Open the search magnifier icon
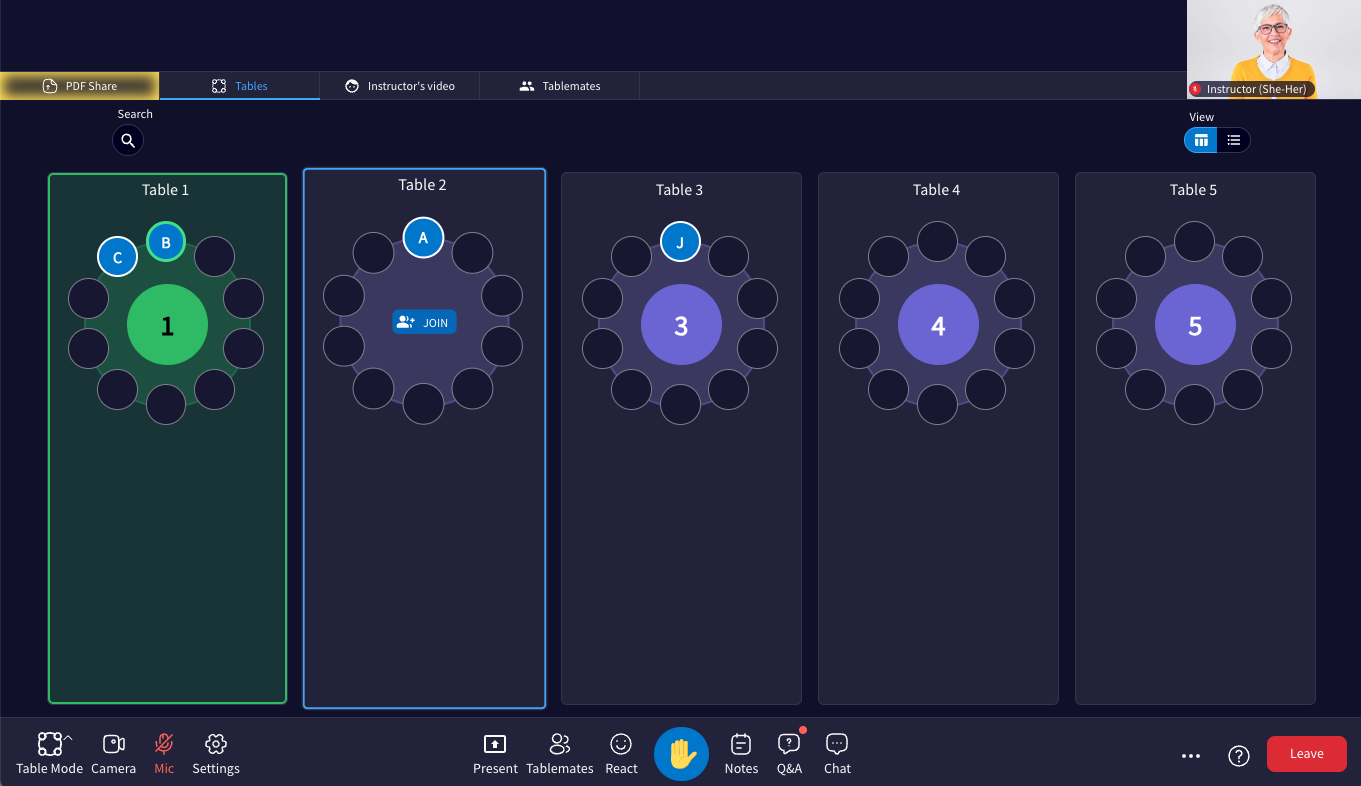The width and height of the screenshot is (1361, 786). 128,141
